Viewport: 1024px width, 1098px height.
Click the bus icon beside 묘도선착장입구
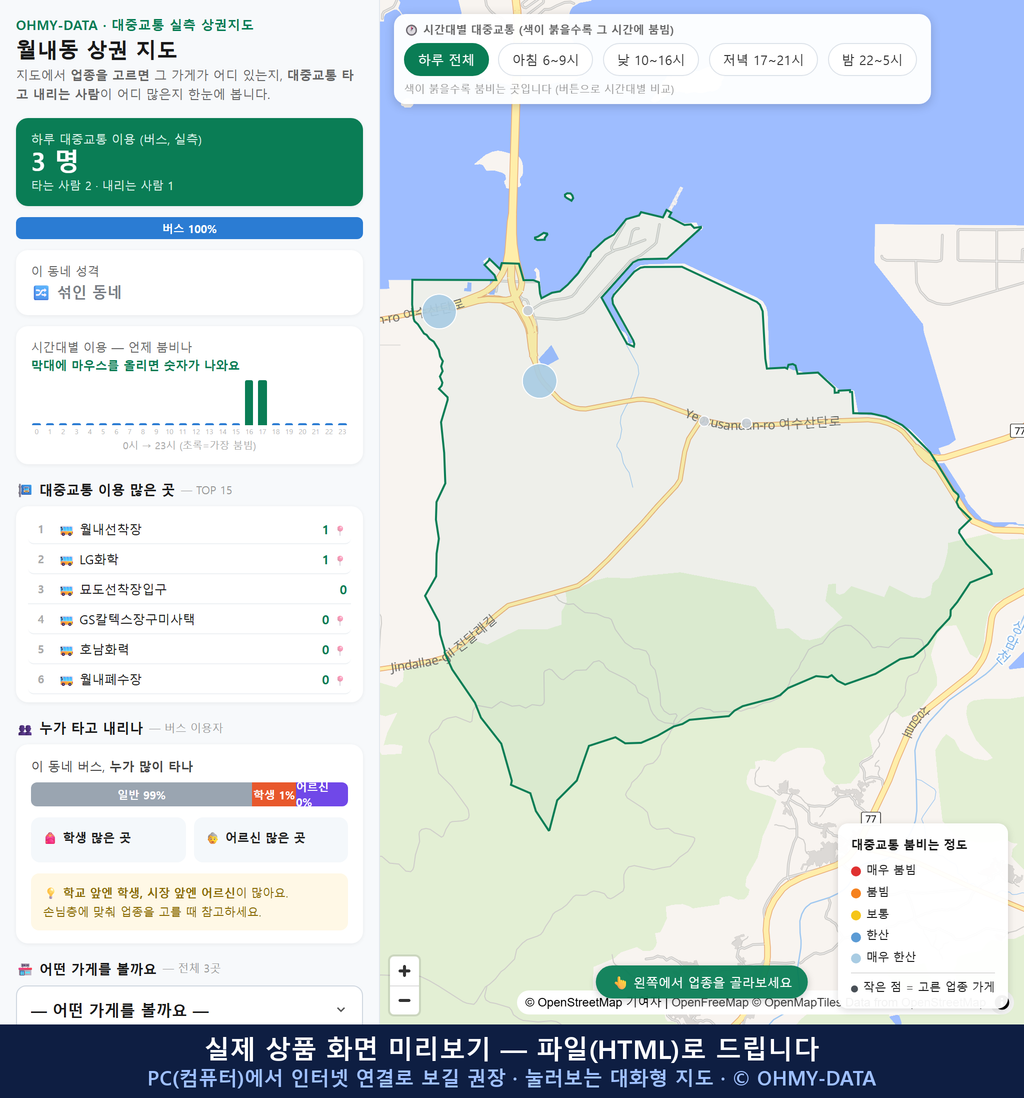coord(66,590)
